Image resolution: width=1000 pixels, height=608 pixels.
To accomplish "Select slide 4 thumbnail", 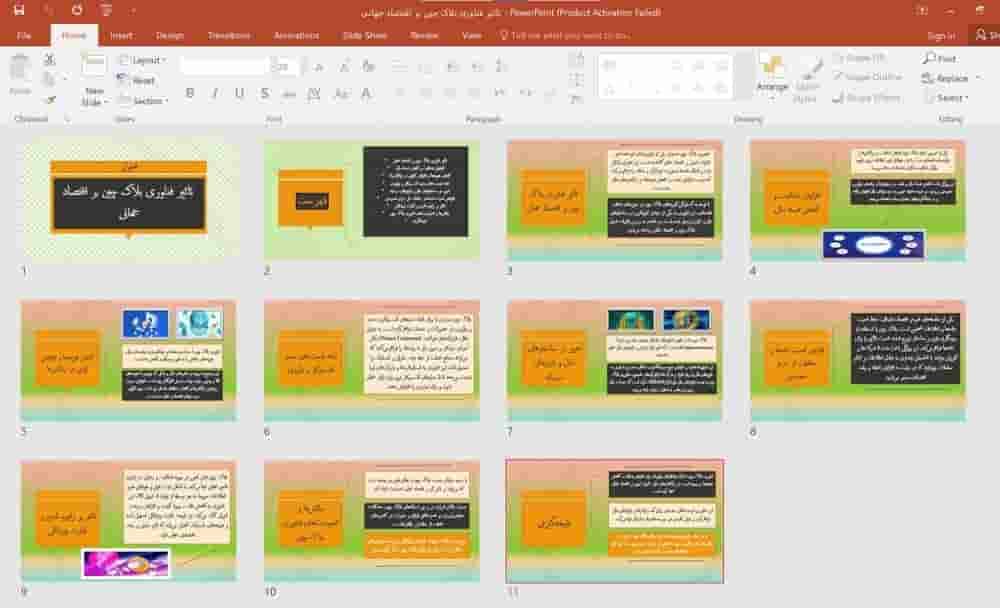I will click(x=858, y=202).
